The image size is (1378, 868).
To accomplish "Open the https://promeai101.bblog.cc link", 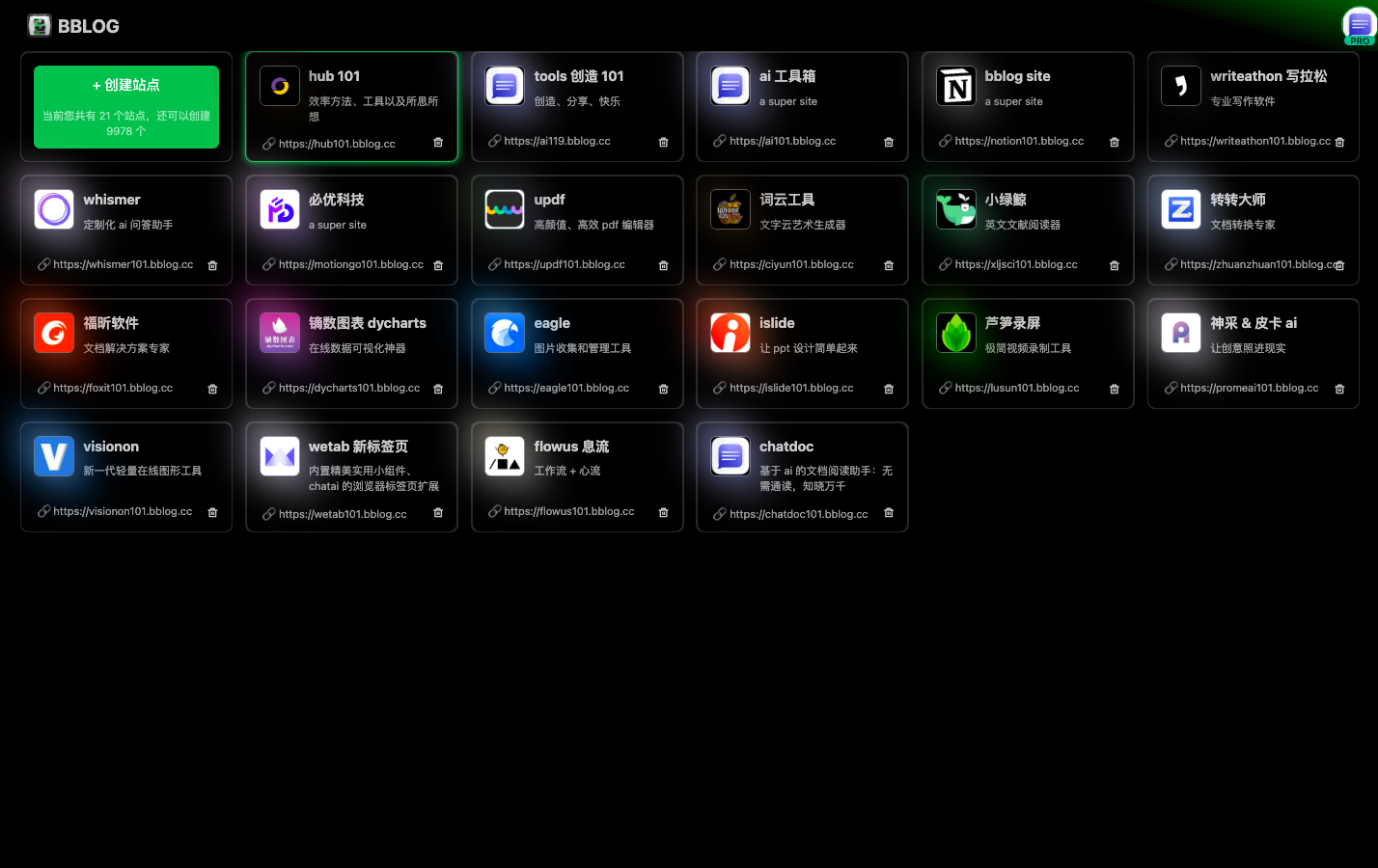I will pos(1249,388).
